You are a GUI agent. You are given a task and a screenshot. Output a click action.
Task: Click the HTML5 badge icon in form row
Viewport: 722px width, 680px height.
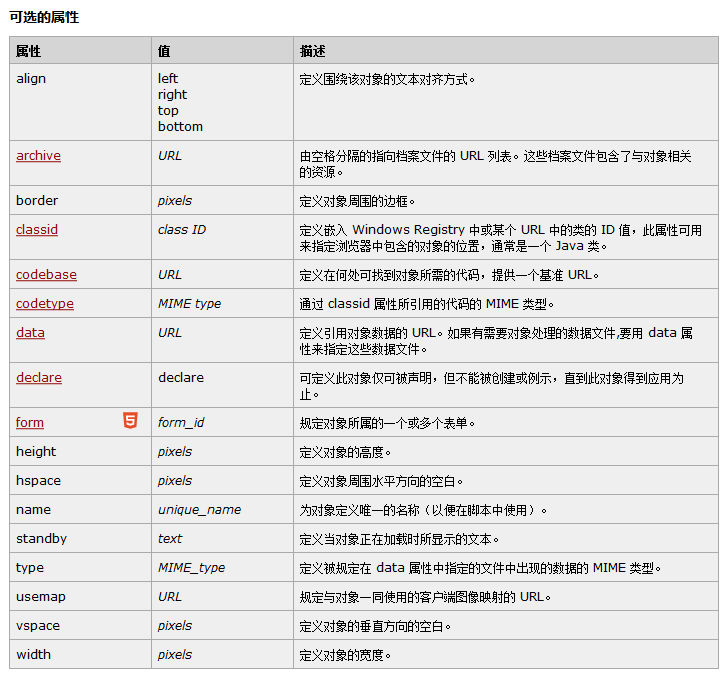[x=130, y=420]
